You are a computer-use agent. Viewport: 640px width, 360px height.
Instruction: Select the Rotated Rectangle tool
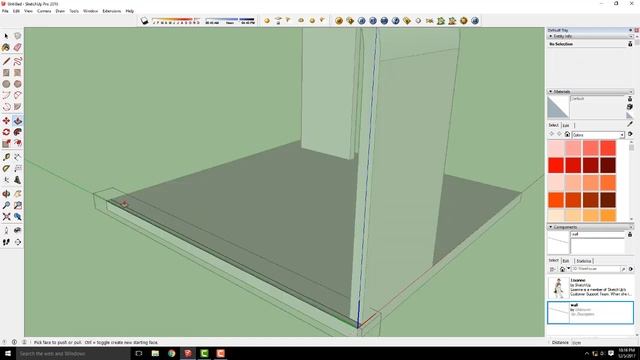(18, 73)
